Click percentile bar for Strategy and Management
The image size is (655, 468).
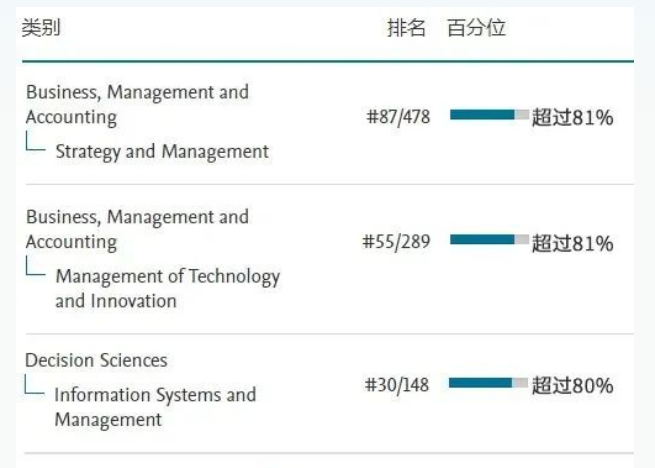pyautogui.click(x=489, y=114)
